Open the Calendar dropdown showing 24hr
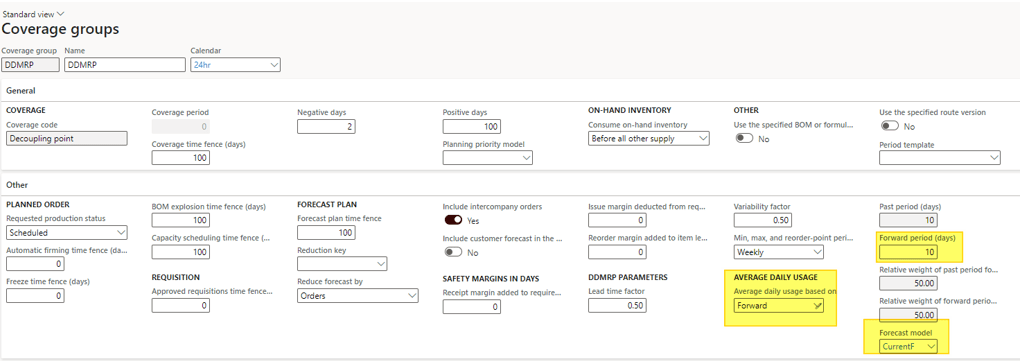This screenshot has width=1020, height=361. coord(235,64)
